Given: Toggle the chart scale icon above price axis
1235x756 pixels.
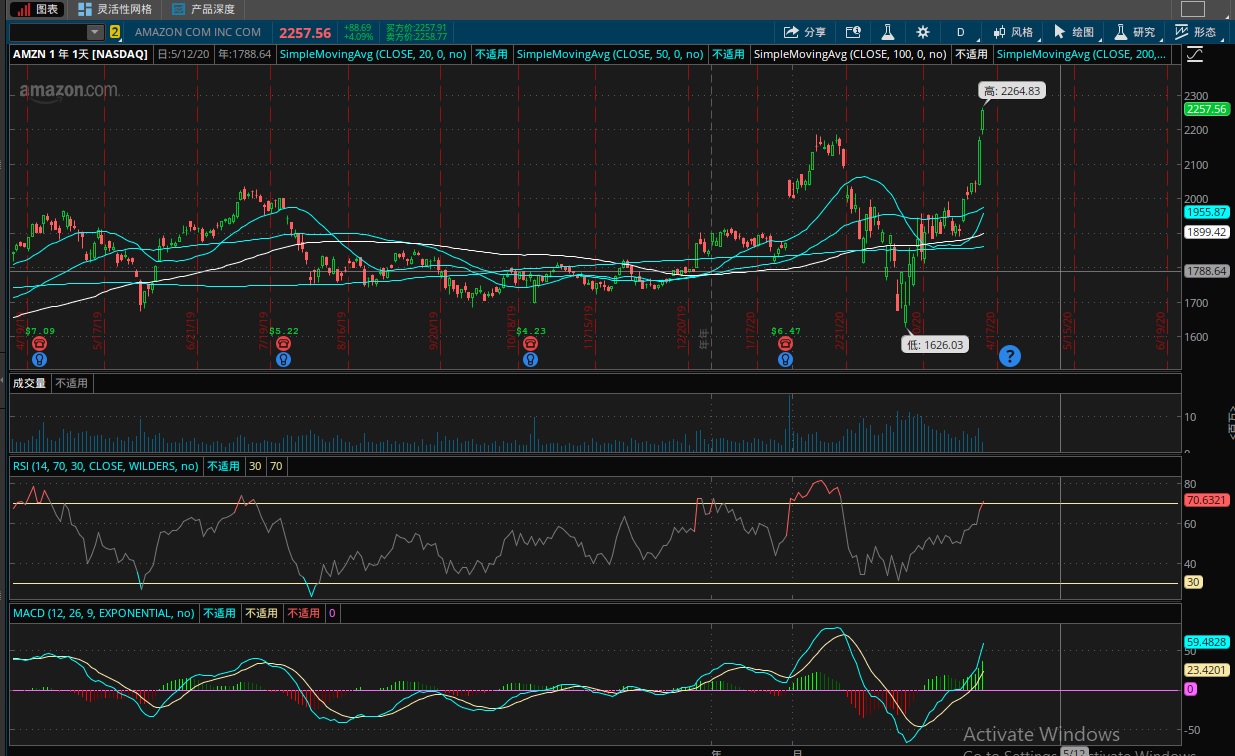Looking at the screenshot, I should click(1194, 55).
